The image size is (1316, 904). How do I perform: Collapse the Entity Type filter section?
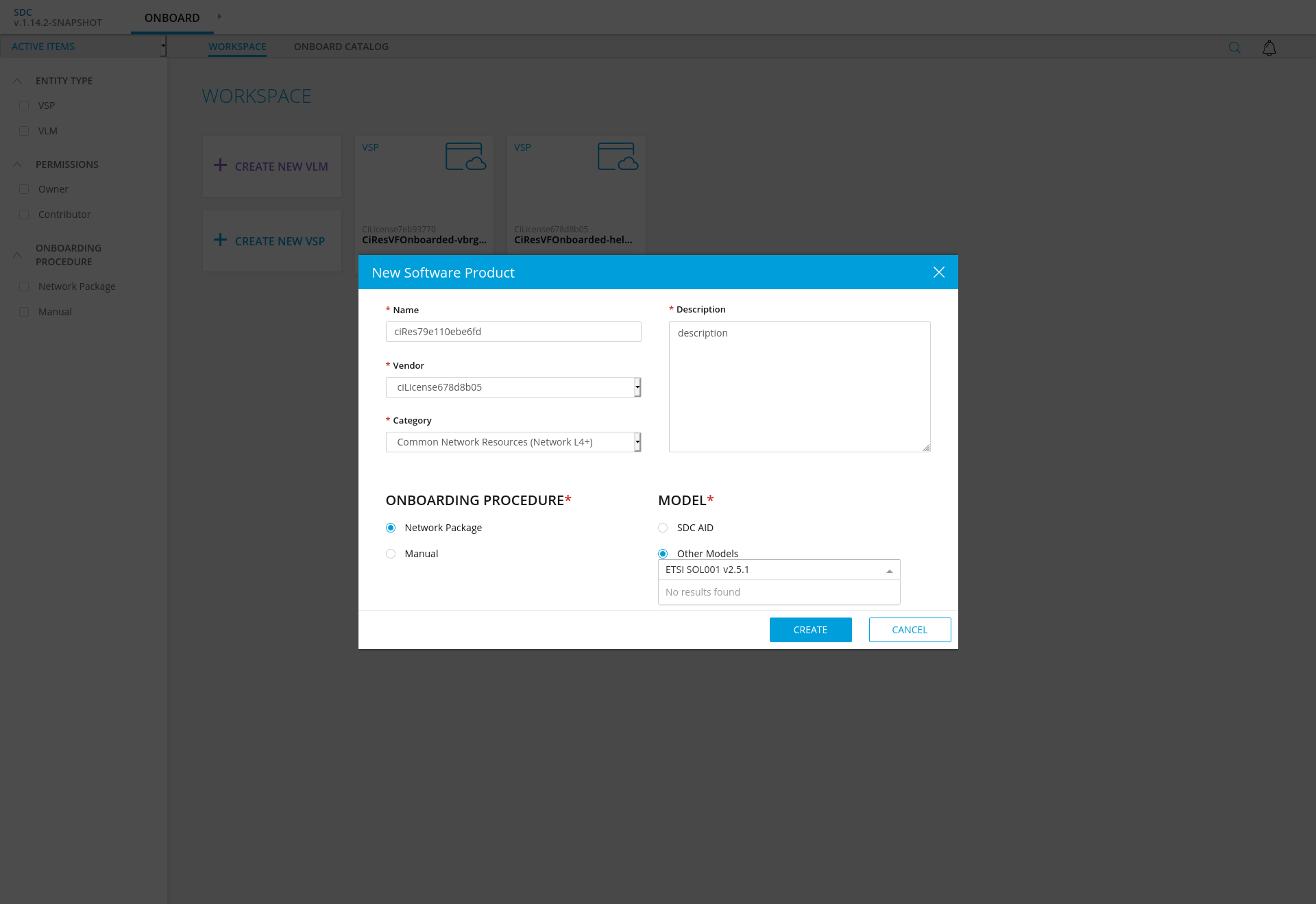tap(18, 81)
